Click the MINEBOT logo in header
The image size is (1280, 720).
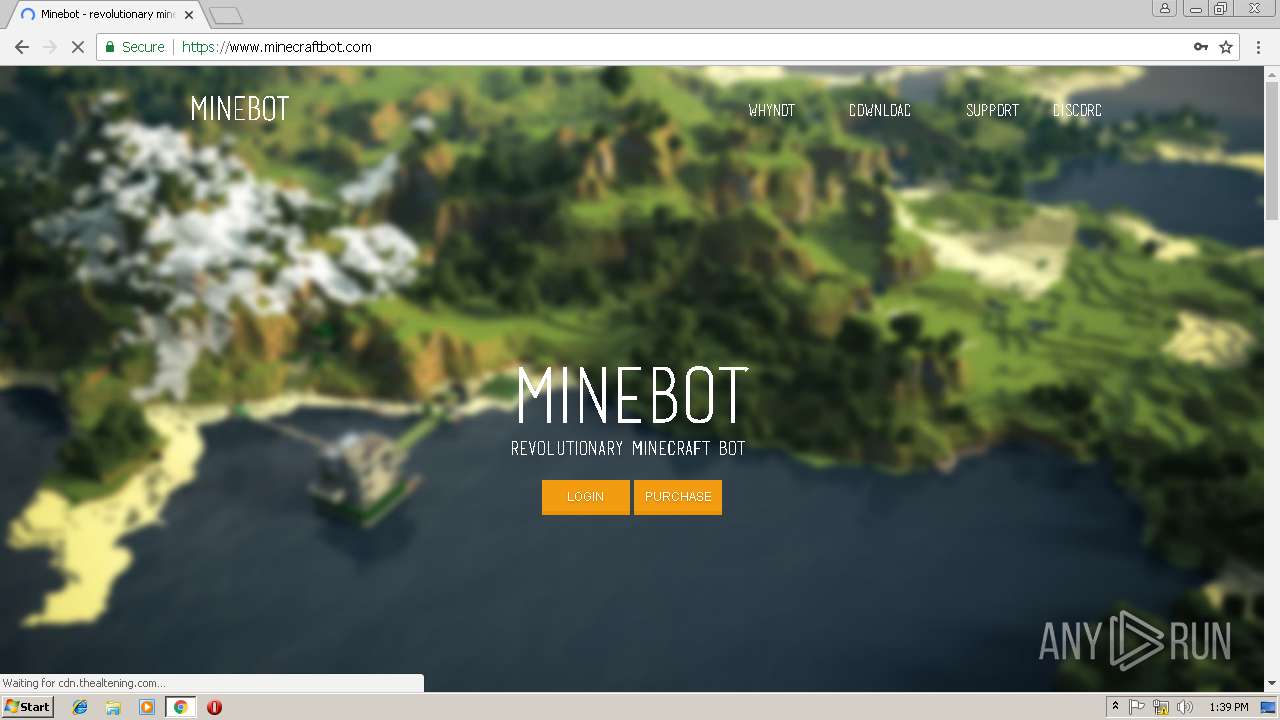240,109
